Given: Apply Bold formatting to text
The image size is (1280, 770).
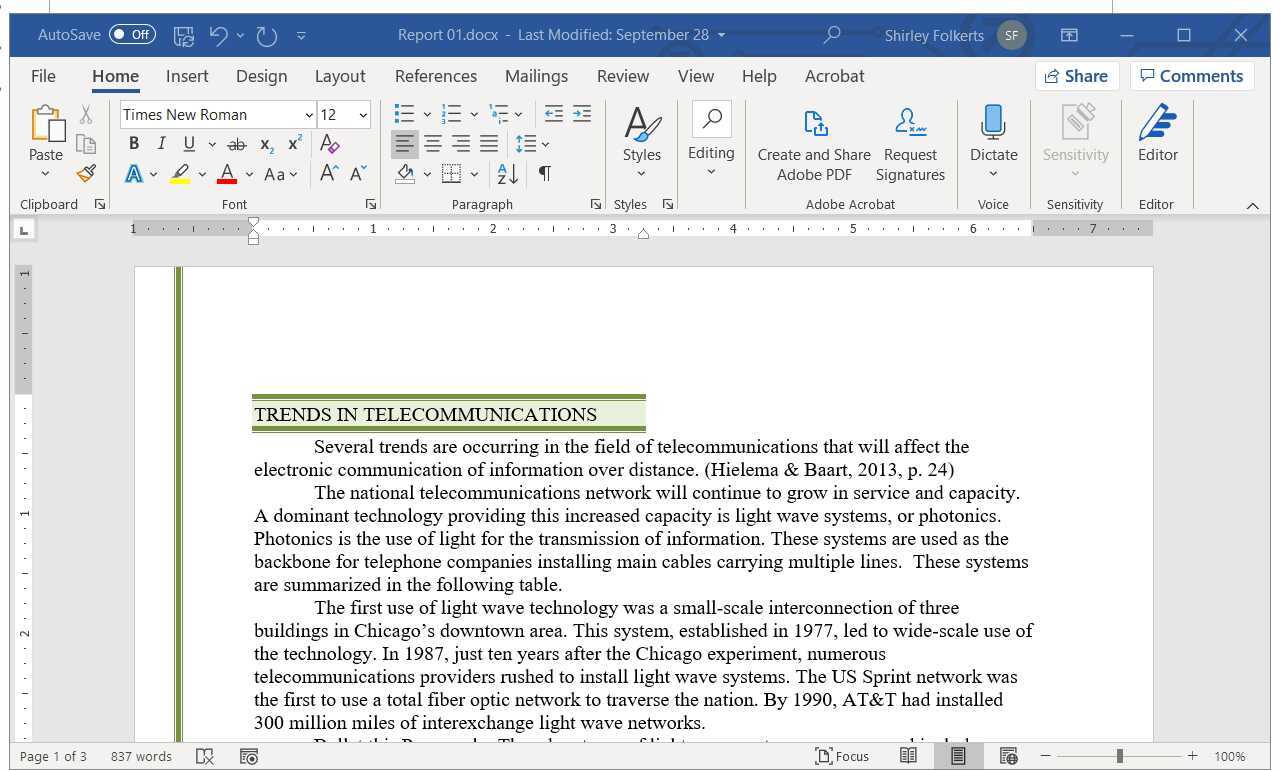Looking at the screenshot, I should 134,144.
